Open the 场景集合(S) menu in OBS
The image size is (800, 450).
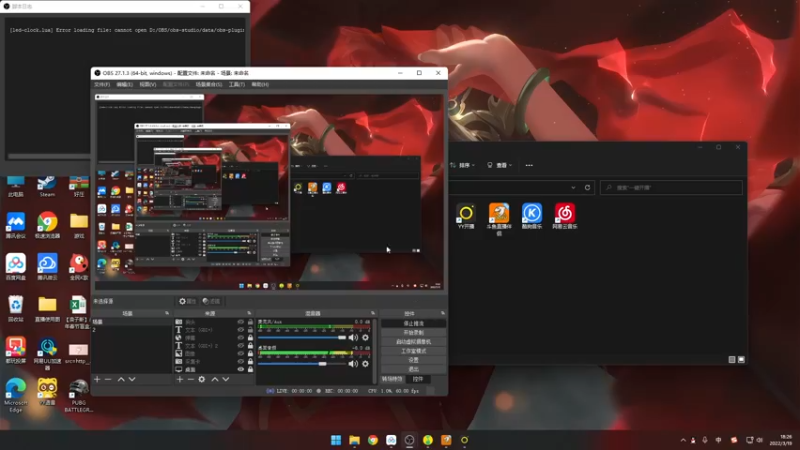click(x=209, y=84)
